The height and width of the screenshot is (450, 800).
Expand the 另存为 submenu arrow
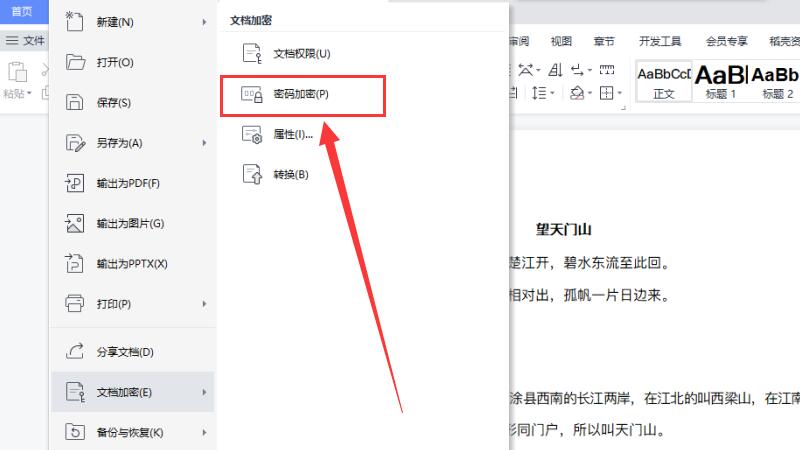tap(204, 143)
